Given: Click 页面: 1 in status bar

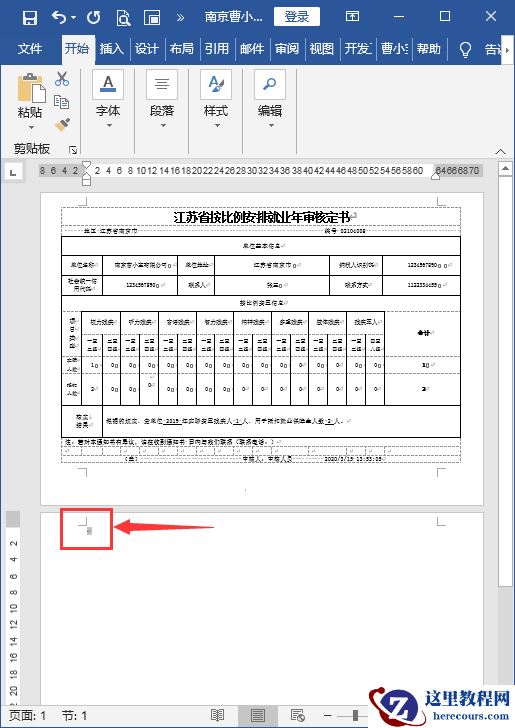Looking at the screenshot, I should click(x=27, y=716).
